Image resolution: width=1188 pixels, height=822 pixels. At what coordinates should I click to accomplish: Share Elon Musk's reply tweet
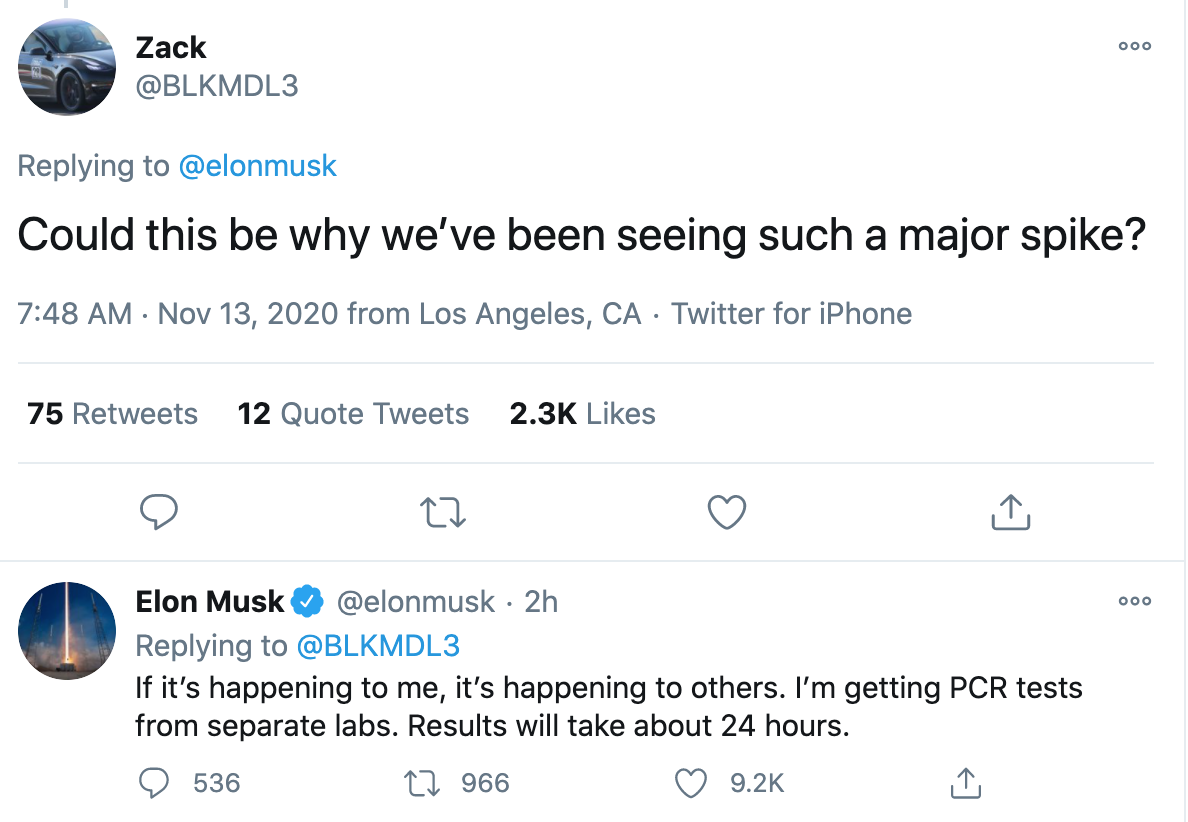pyautogui.click(x=964, y=783)
